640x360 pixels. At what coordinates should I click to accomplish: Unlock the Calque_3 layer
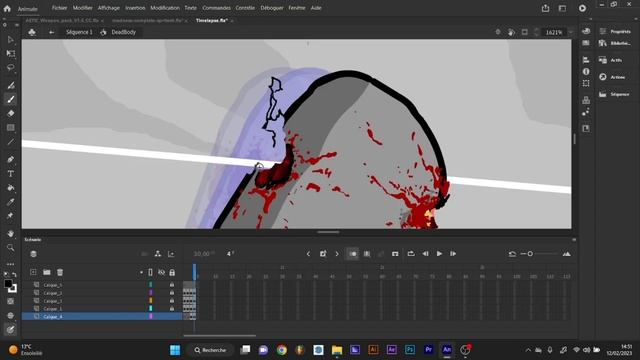[x=172, y=301]
